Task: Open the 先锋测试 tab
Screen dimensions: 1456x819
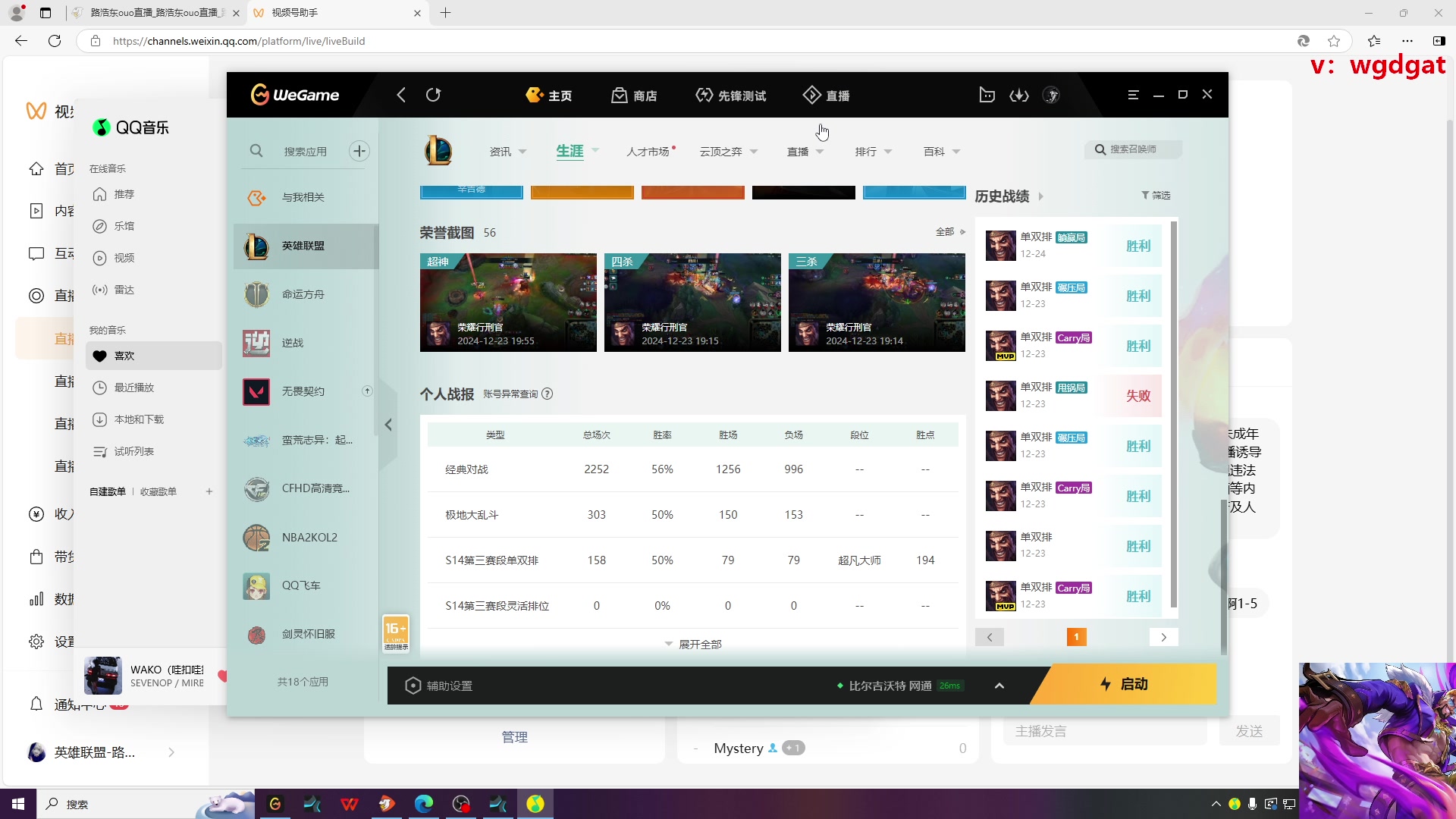Action: click(731, 96)
